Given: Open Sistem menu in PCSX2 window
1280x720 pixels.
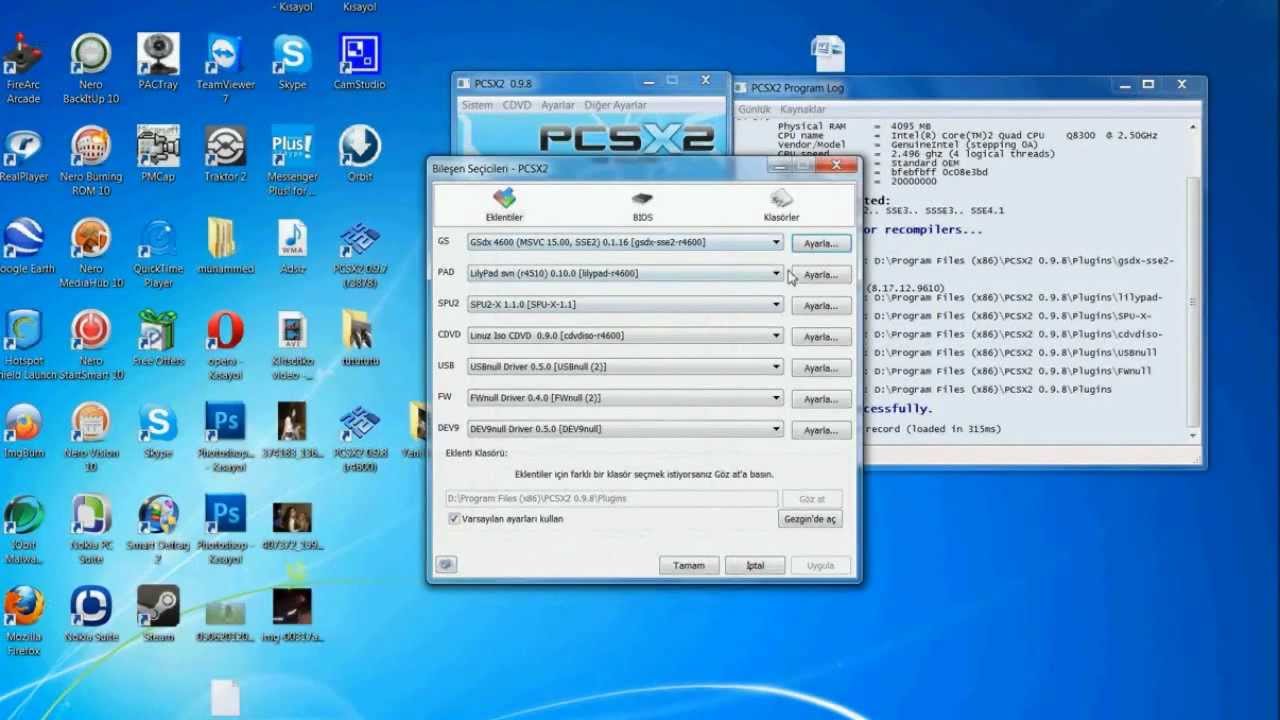Looking at the screenshot, I should click(x=477, y=105).
